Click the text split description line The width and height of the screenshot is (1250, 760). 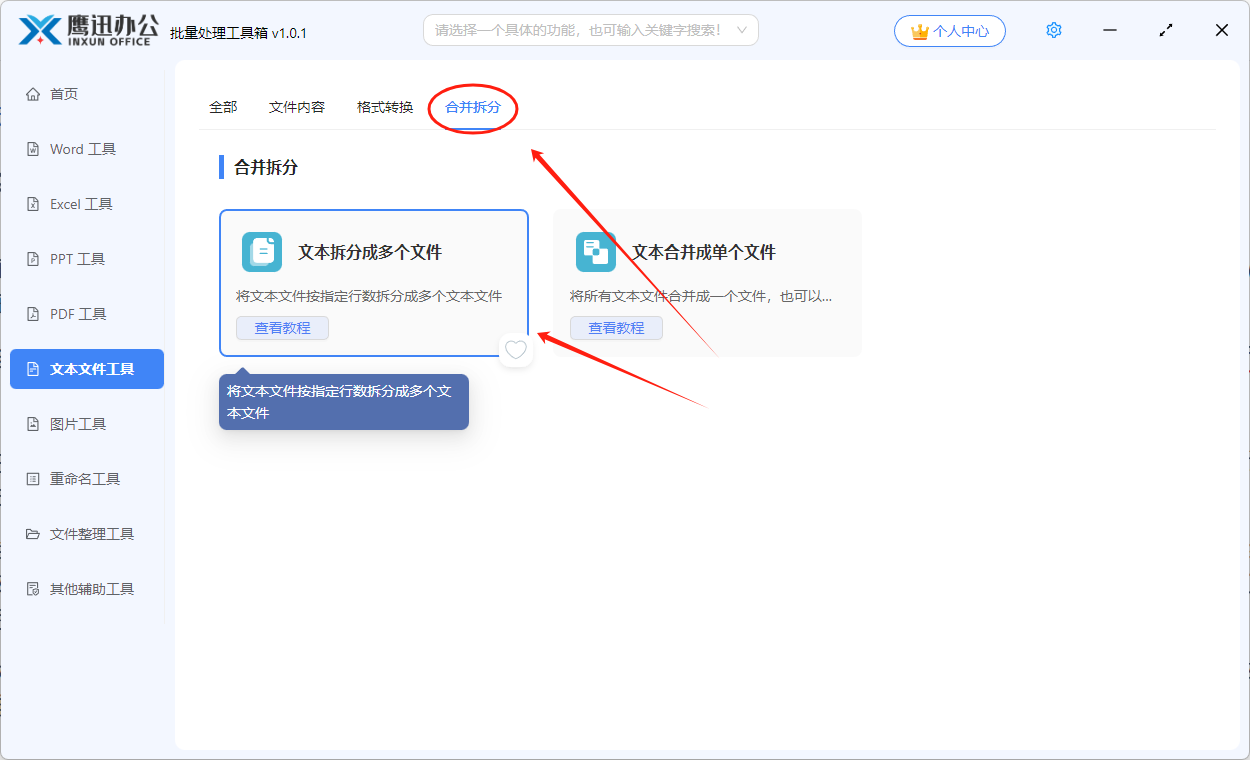pyautogui.click(x=369, y=297)
